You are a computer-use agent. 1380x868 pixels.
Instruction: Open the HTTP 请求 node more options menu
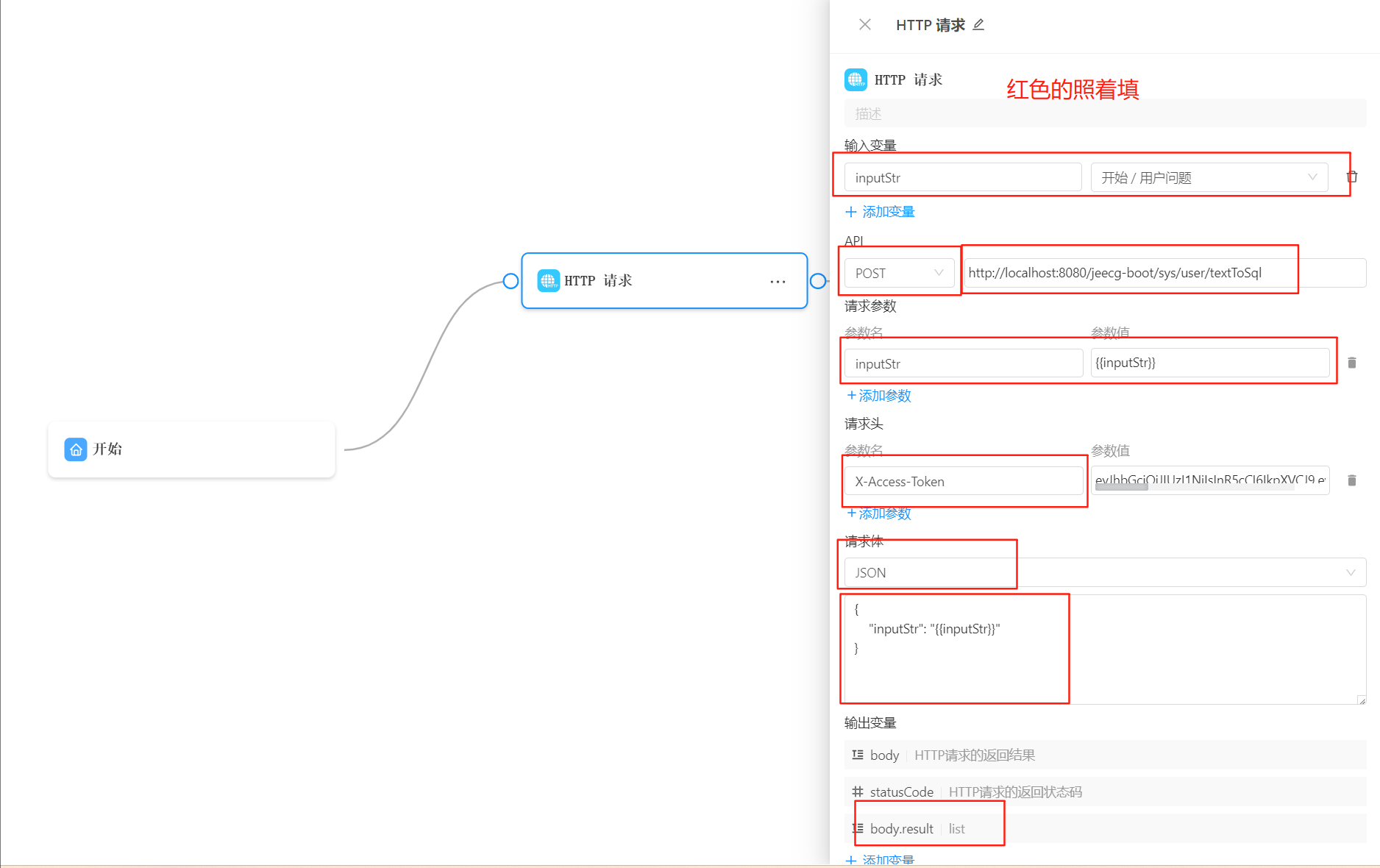click(778, 281)
